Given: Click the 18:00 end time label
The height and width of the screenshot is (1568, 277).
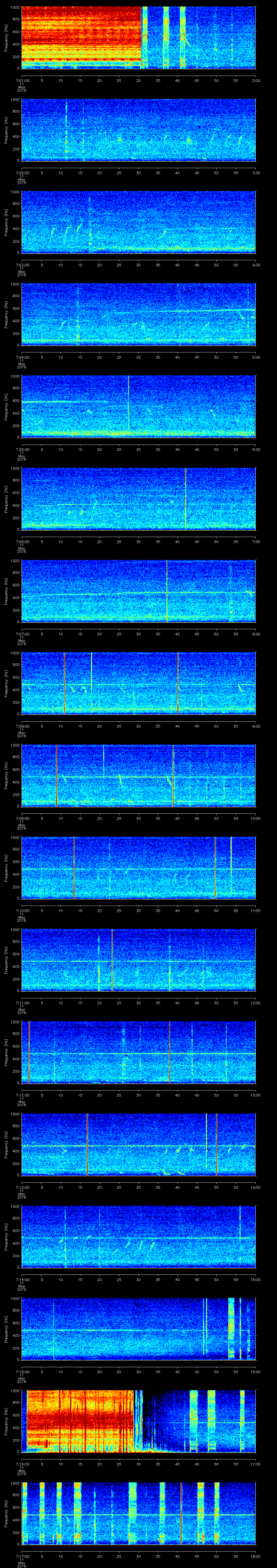Looking at the screenshot, I should (x=255, y=1556).
